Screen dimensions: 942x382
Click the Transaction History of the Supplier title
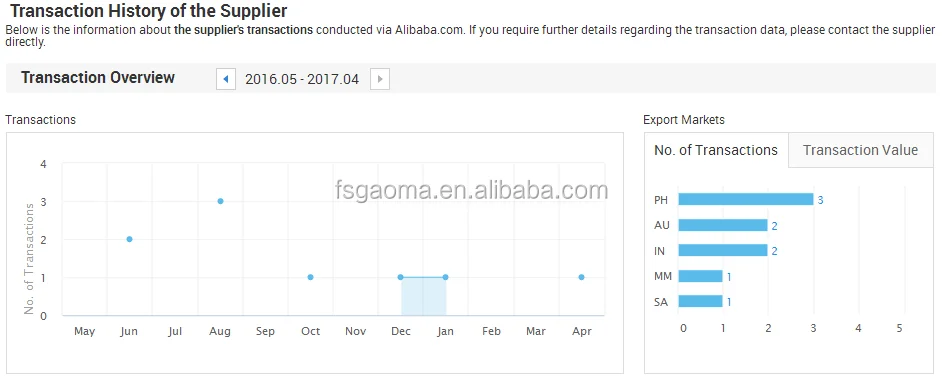148,11
